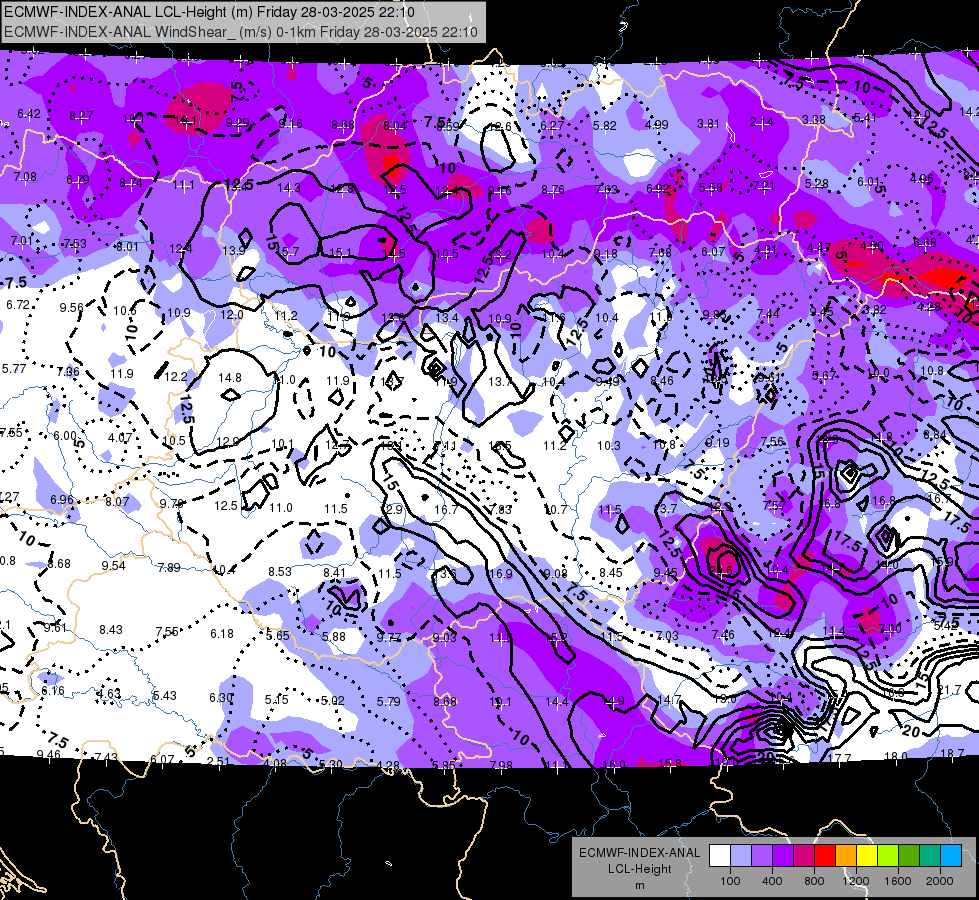
Task: Click the light blue legend swatch
Action: (741, 855)
